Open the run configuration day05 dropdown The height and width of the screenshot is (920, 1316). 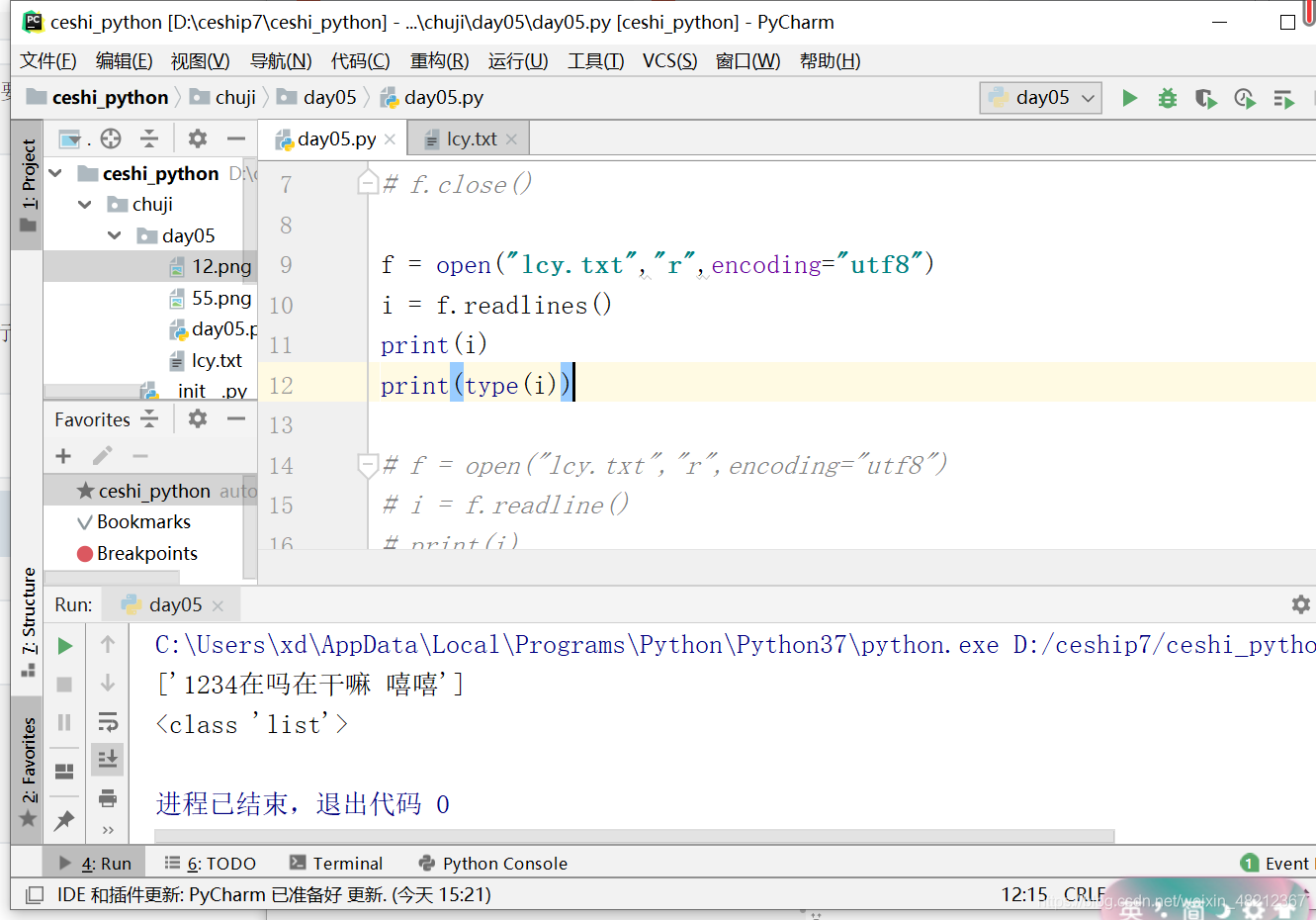click(x=1041, y=97)
